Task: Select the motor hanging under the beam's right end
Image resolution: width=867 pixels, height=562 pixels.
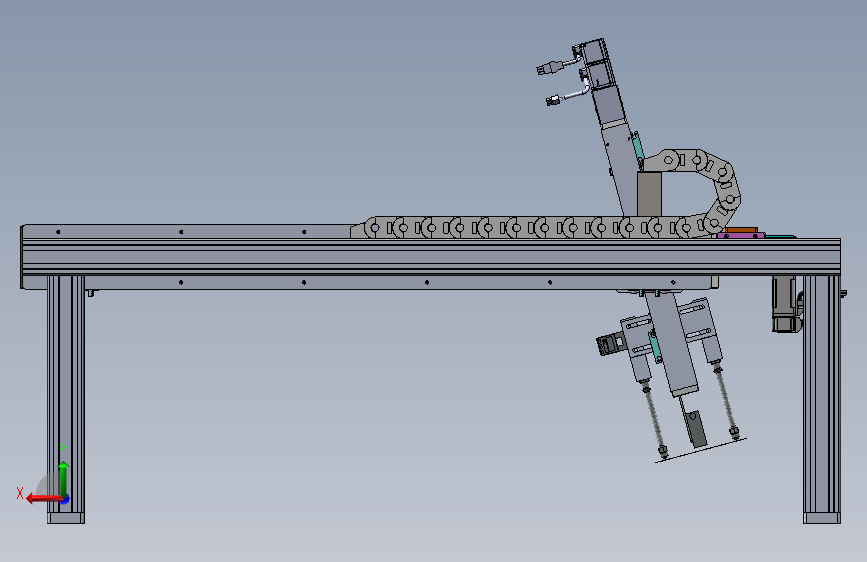Action: (x=786, y=304)
